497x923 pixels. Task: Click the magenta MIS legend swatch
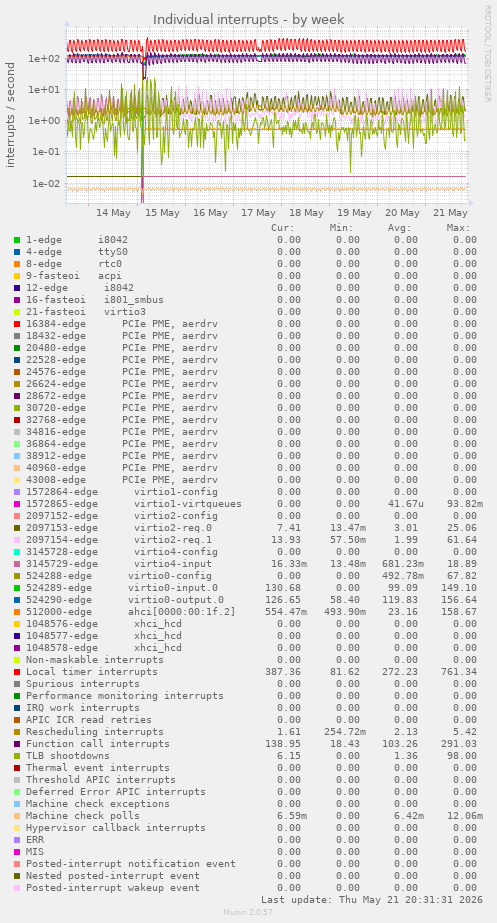(17, 852)
